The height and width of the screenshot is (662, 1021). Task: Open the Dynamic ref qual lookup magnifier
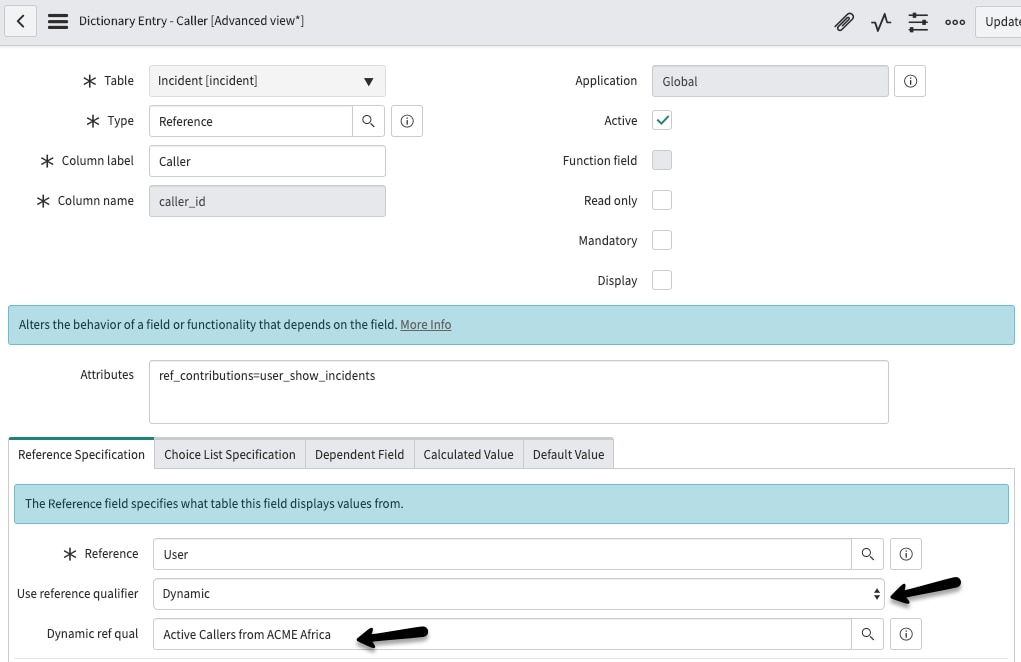tap(868, 633)
